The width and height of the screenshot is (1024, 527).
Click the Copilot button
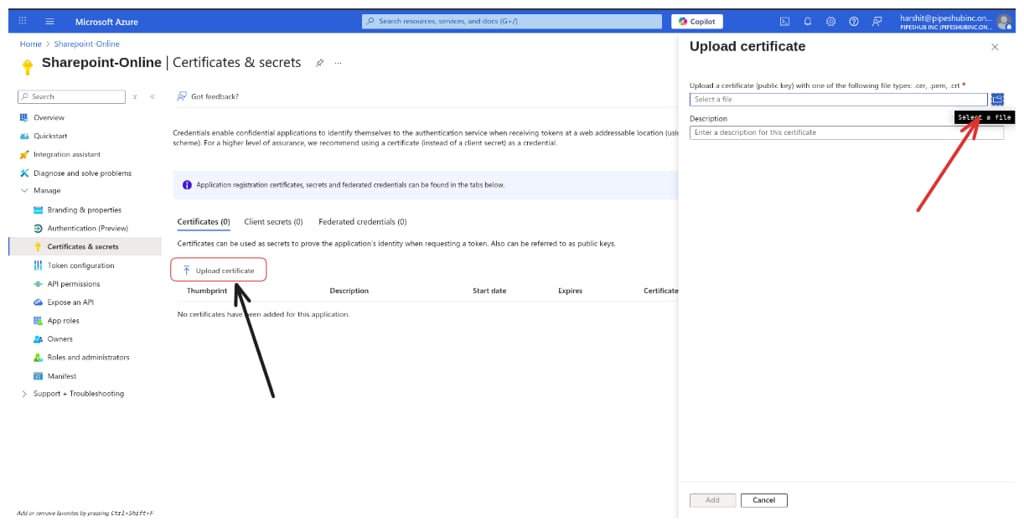(697, 22)
